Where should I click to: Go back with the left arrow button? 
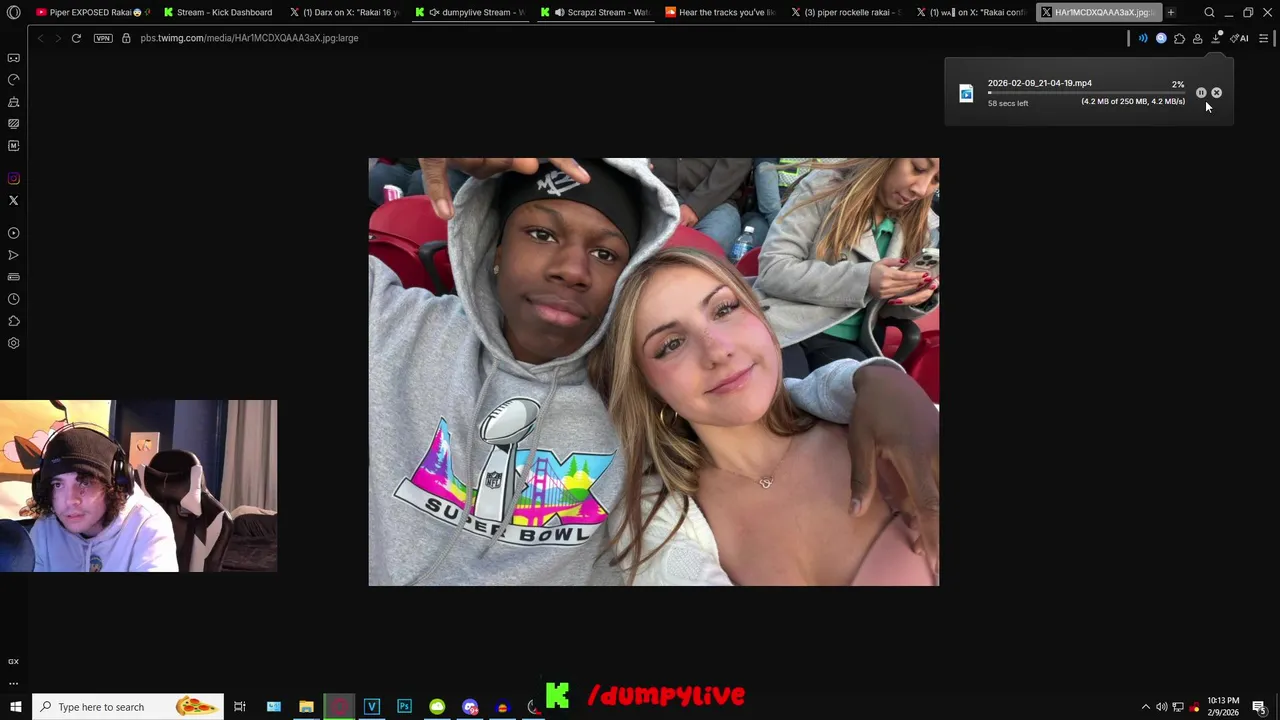(x=40, y=38)
